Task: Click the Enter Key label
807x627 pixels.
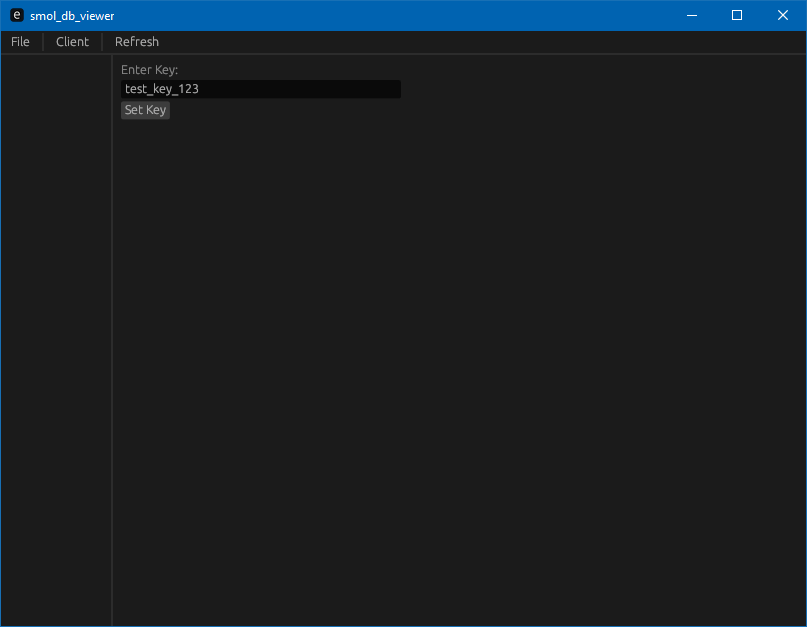Action: [x=149, y=69]
